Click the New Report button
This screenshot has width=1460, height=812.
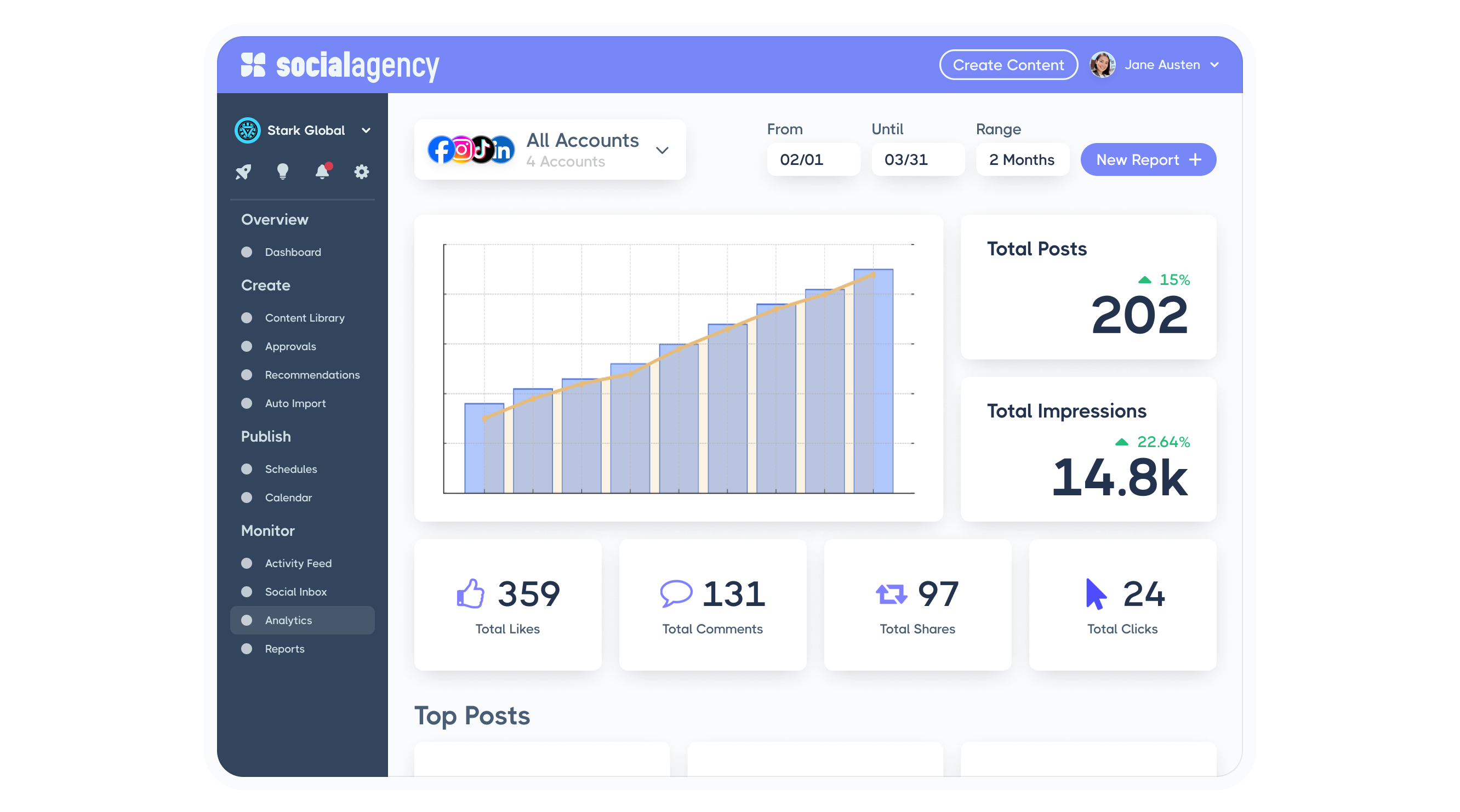click(x=1148, y=160)
